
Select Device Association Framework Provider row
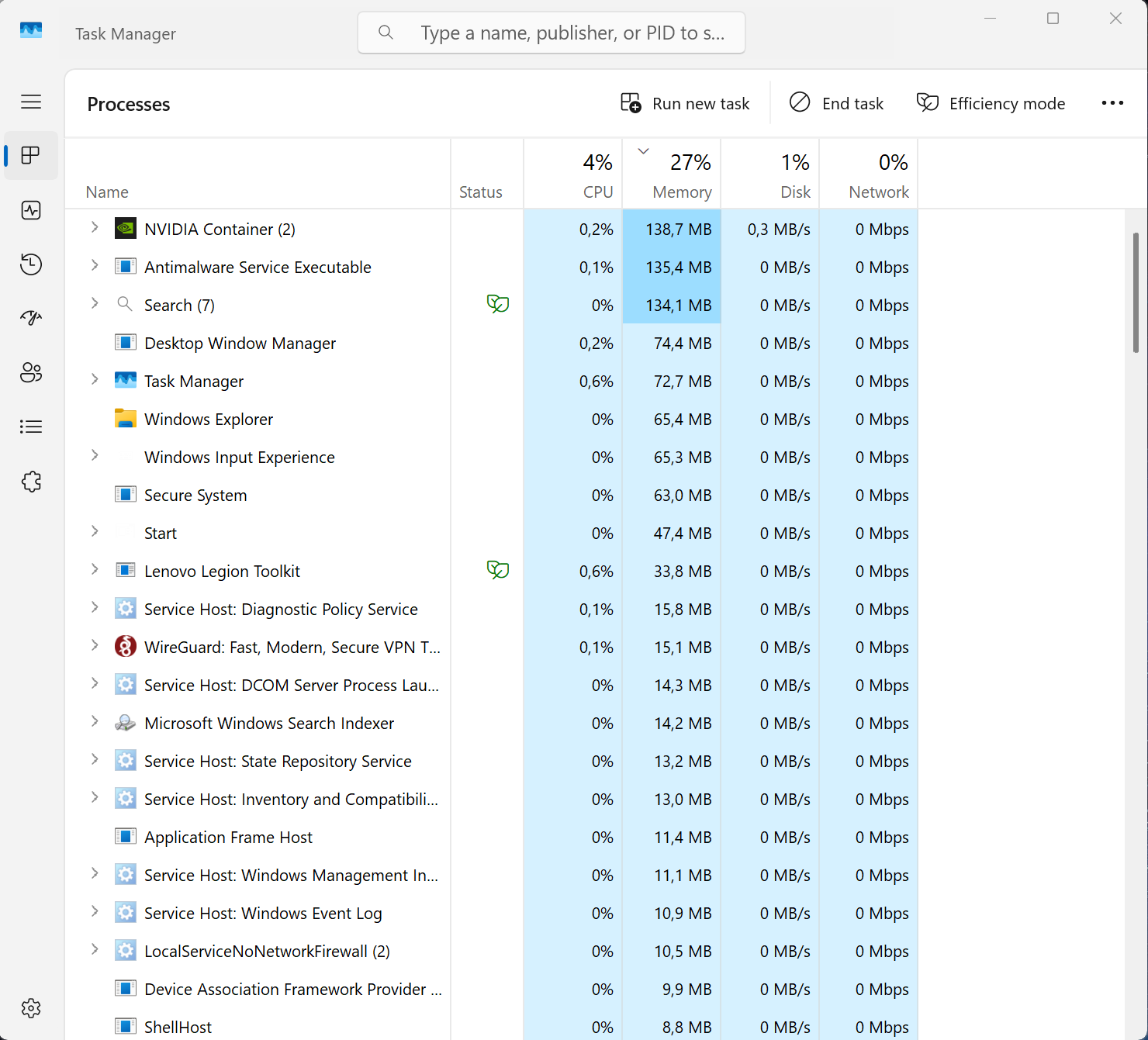tap(491, 990)
